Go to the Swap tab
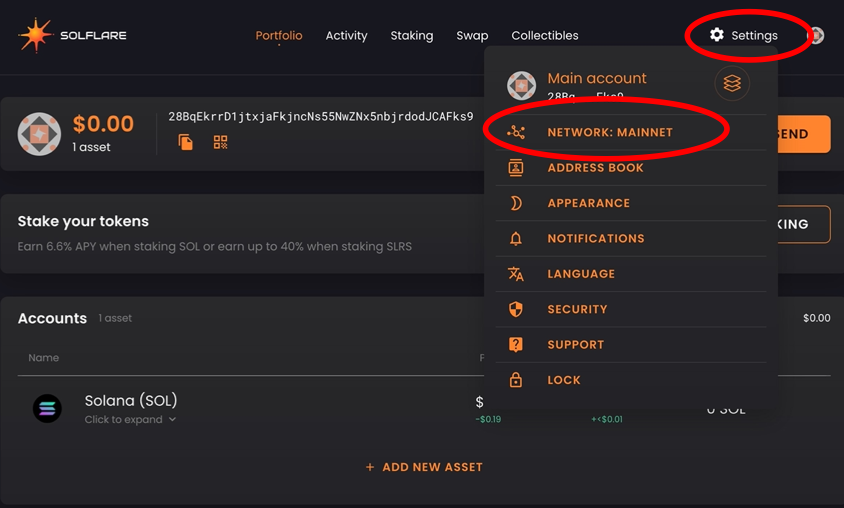This screenshot has height=508, width=844. pos(472,36)
